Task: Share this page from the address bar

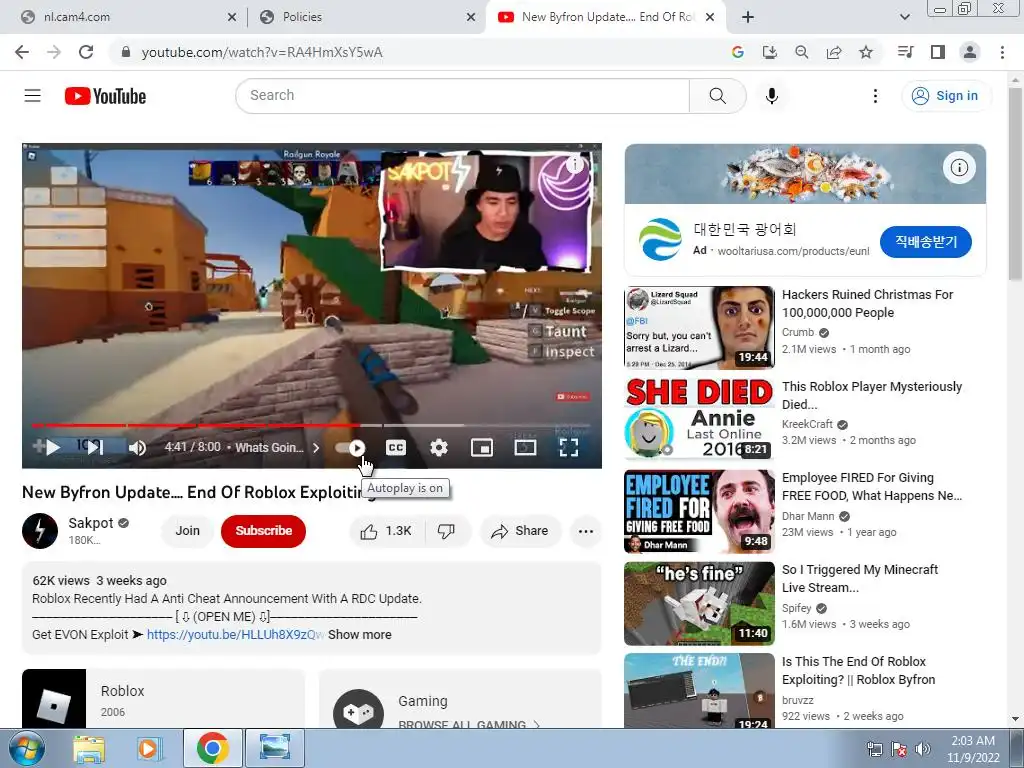Action: pos(834,52)
